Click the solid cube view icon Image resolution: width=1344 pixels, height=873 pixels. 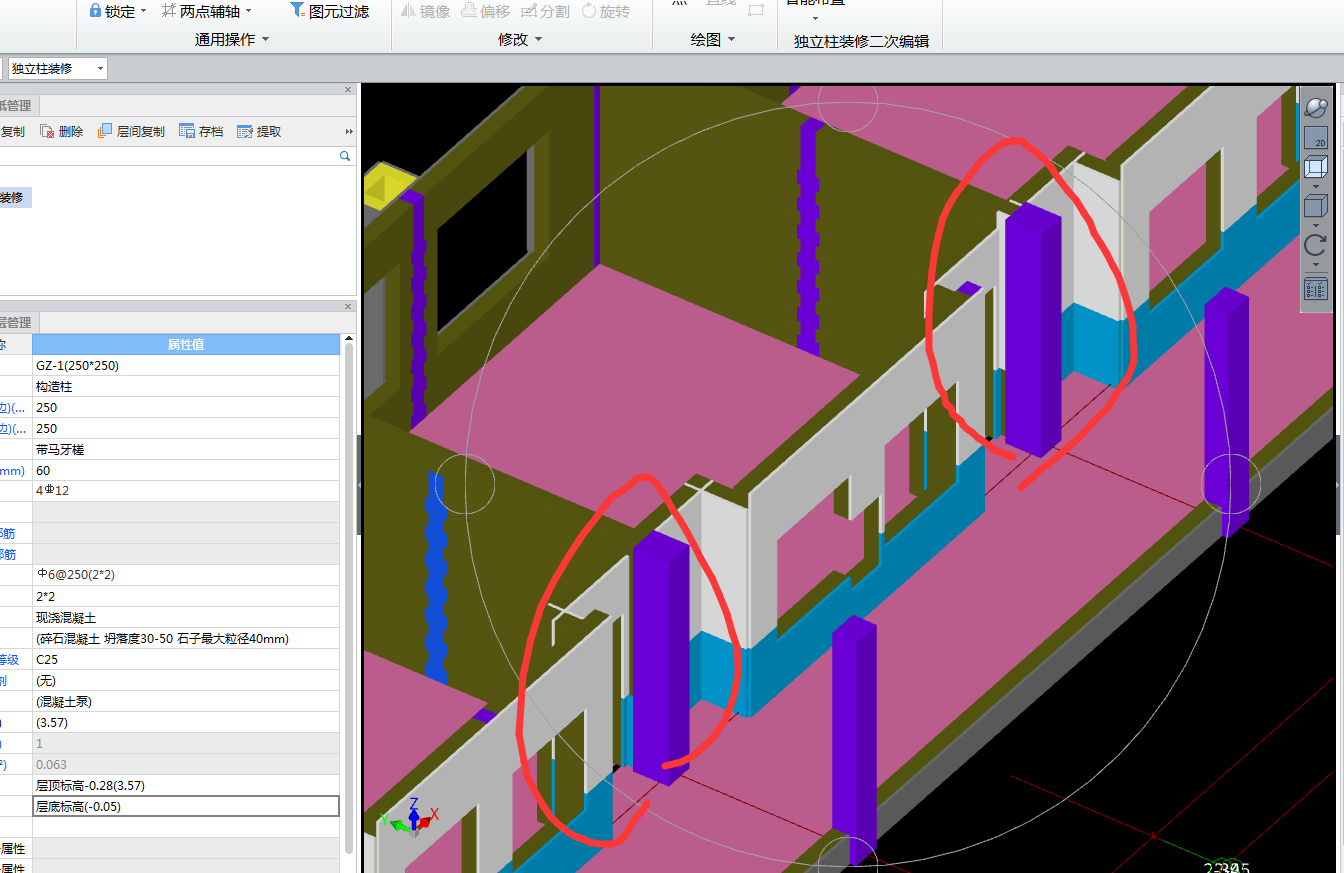pyautogui.click(x=1316, y=207)
